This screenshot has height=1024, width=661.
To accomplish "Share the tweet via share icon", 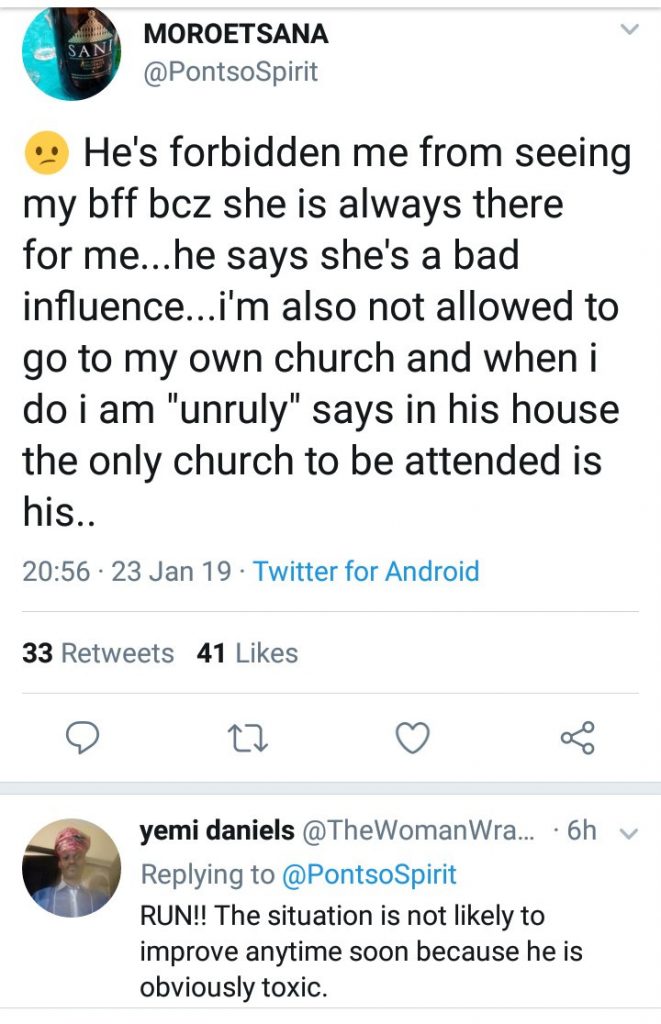I will click(x=577, y=737).
